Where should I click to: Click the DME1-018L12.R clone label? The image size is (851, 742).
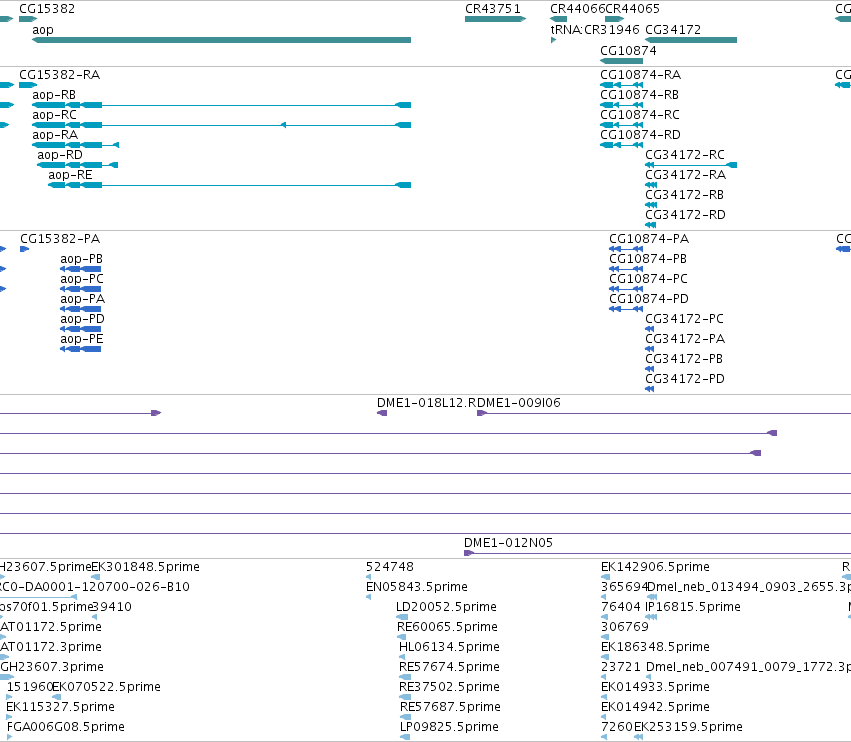point(426,403)
